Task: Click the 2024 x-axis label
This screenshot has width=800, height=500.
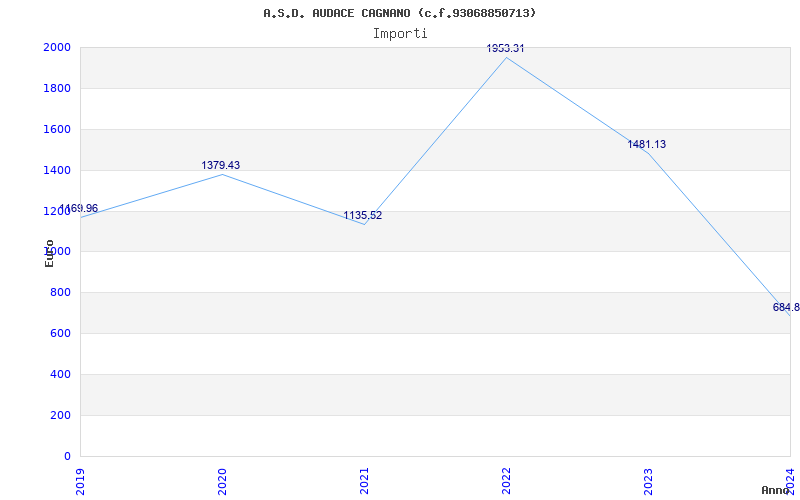Action: [790, 482]
